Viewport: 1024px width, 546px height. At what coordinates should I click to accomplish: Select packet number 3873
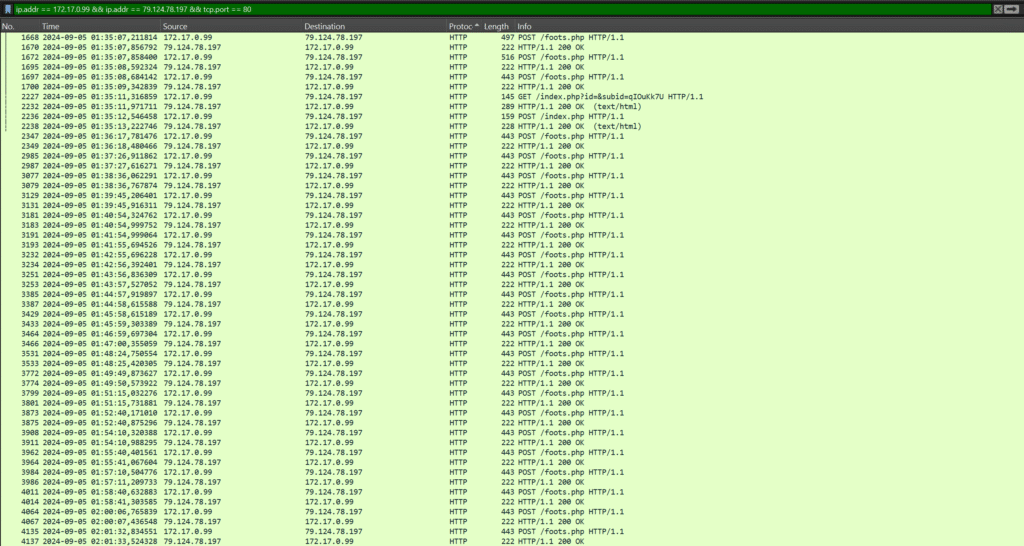coord(512,413)
